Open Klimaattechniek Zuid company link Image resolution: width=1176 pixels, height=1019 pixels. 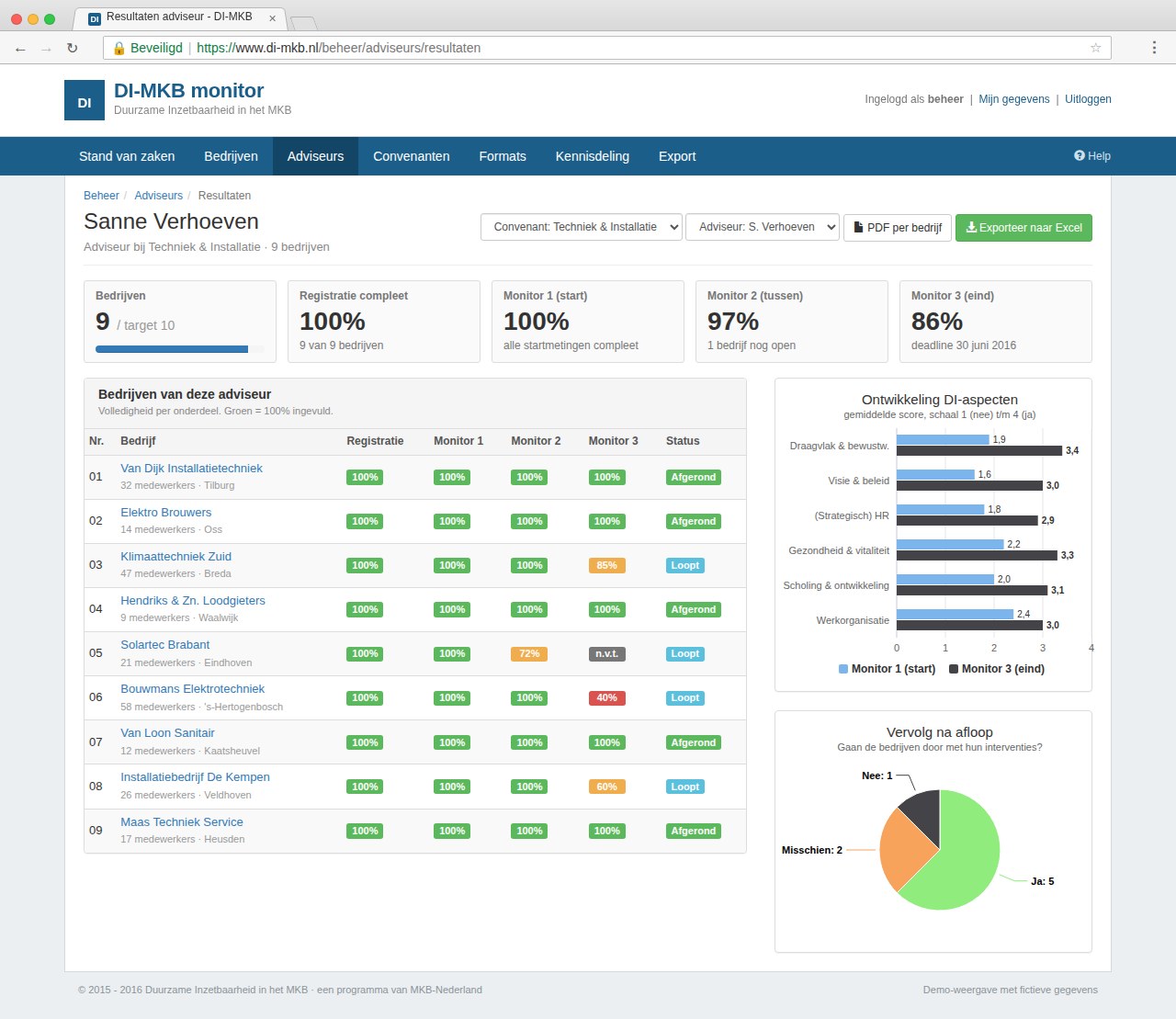click(175, 556)
